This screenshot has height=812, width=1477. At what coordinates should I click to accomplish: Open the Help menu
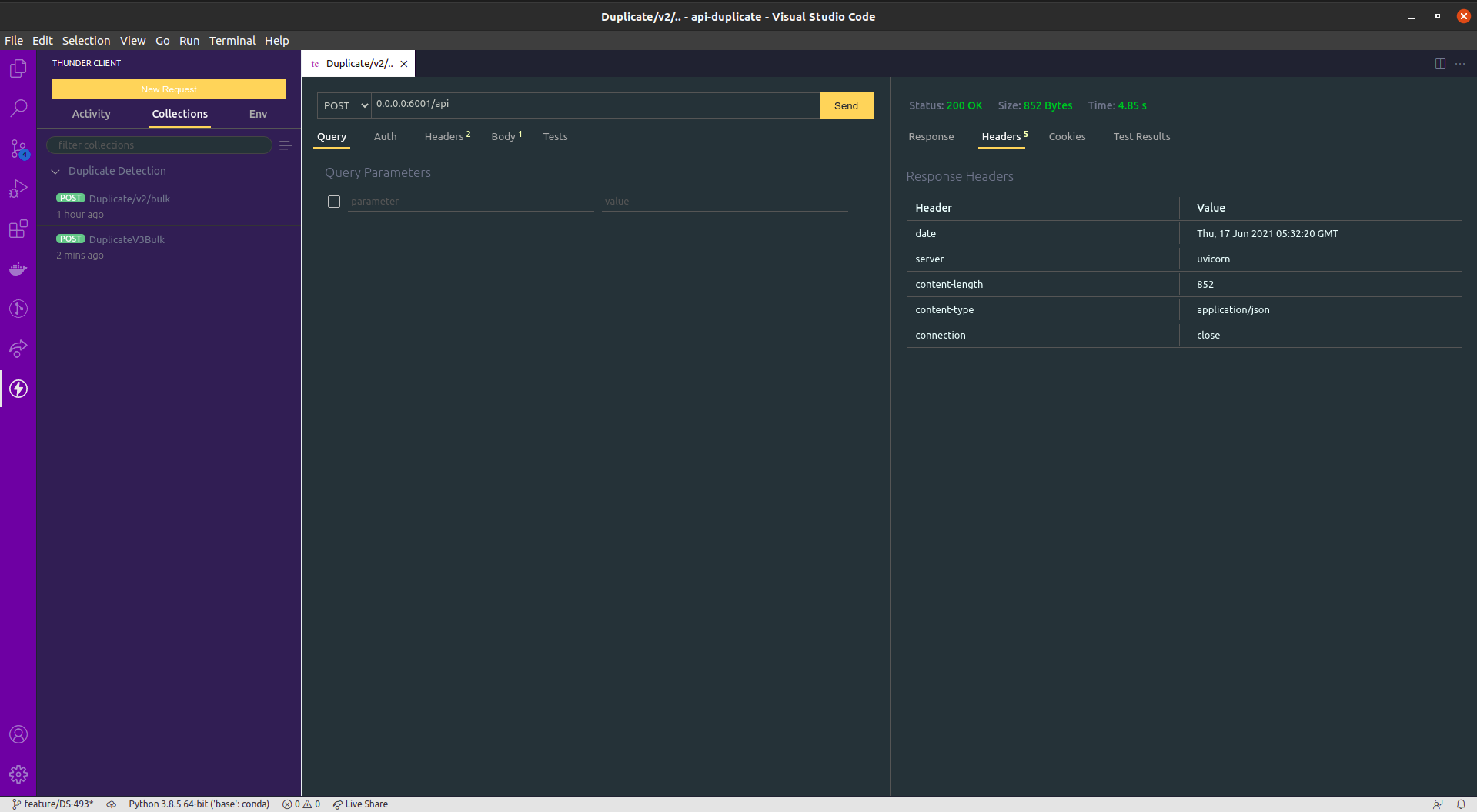click(277, 41)
